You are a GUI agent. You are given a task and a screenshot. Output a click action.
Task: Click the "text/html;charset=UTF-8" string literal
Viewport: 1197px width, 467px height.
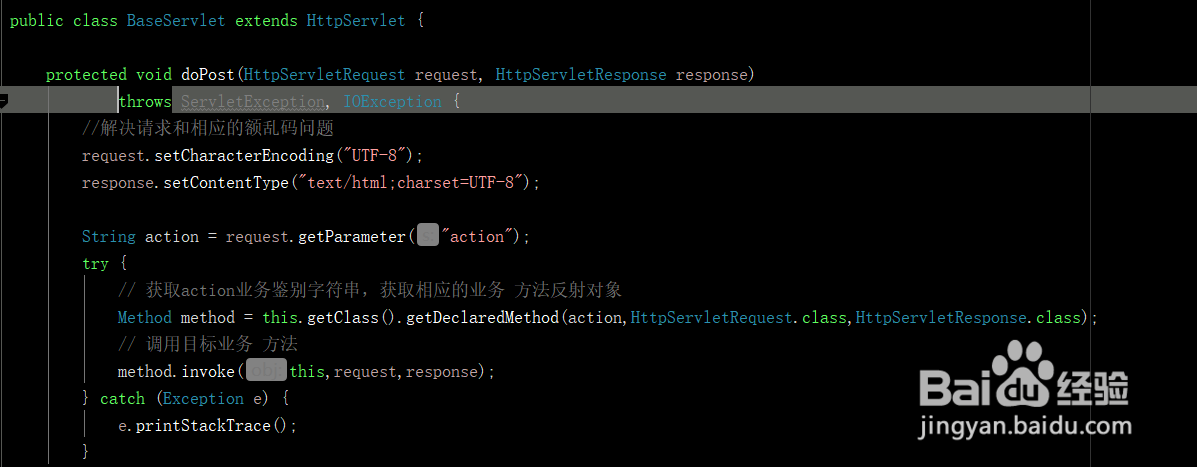click(412, 183)
